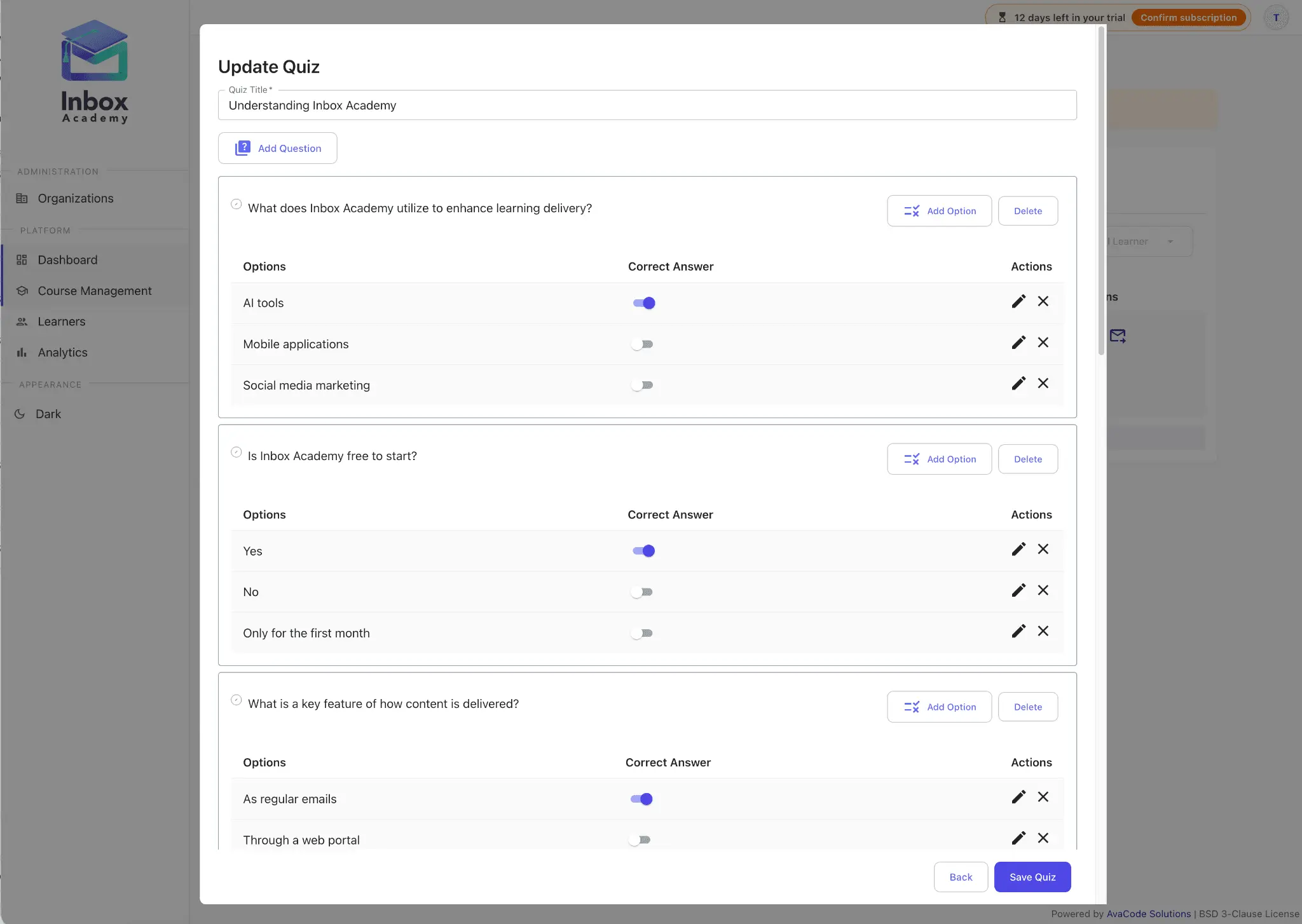Click circle icon beside learning delivery question
Screen dimensions: 1302x924
pos(236,205)
